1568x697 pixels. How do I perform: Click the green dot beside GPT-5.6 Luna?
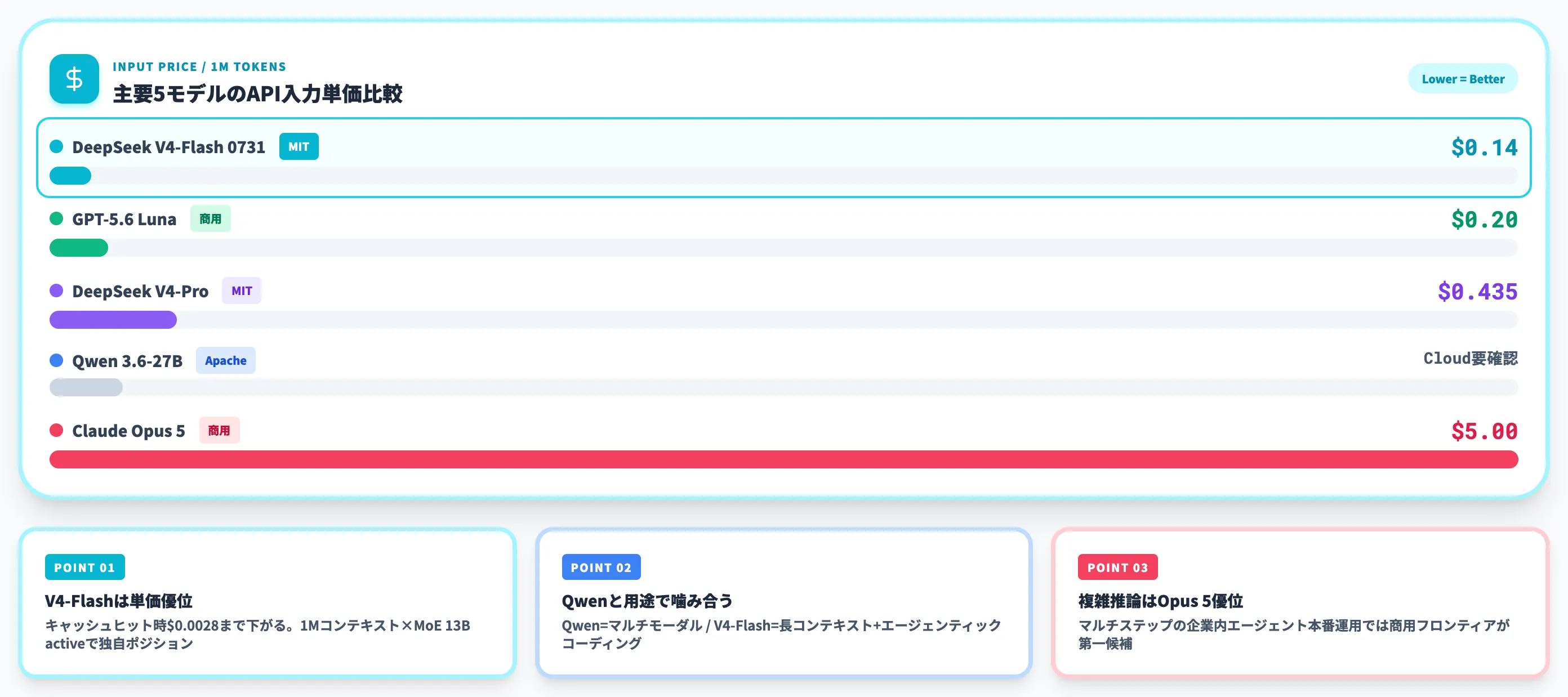pyautogui.click(x=56, y=218)
